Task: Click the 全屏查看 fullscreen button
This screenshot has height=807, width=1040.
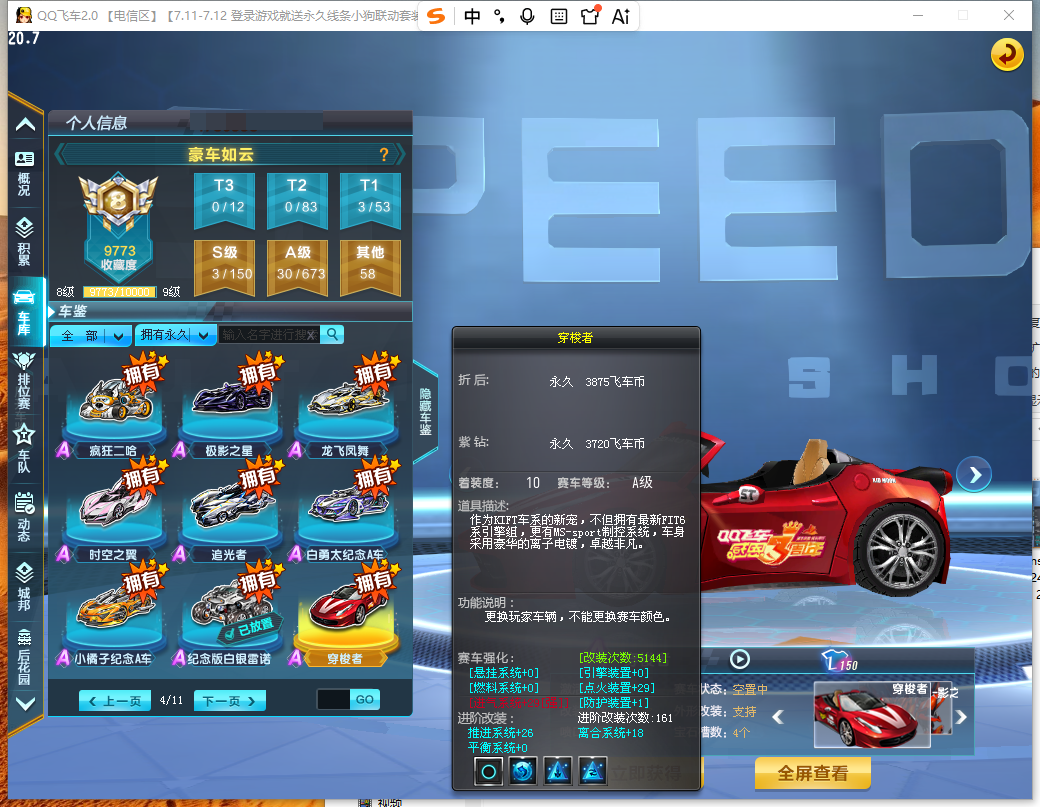Action: point(812,773)
